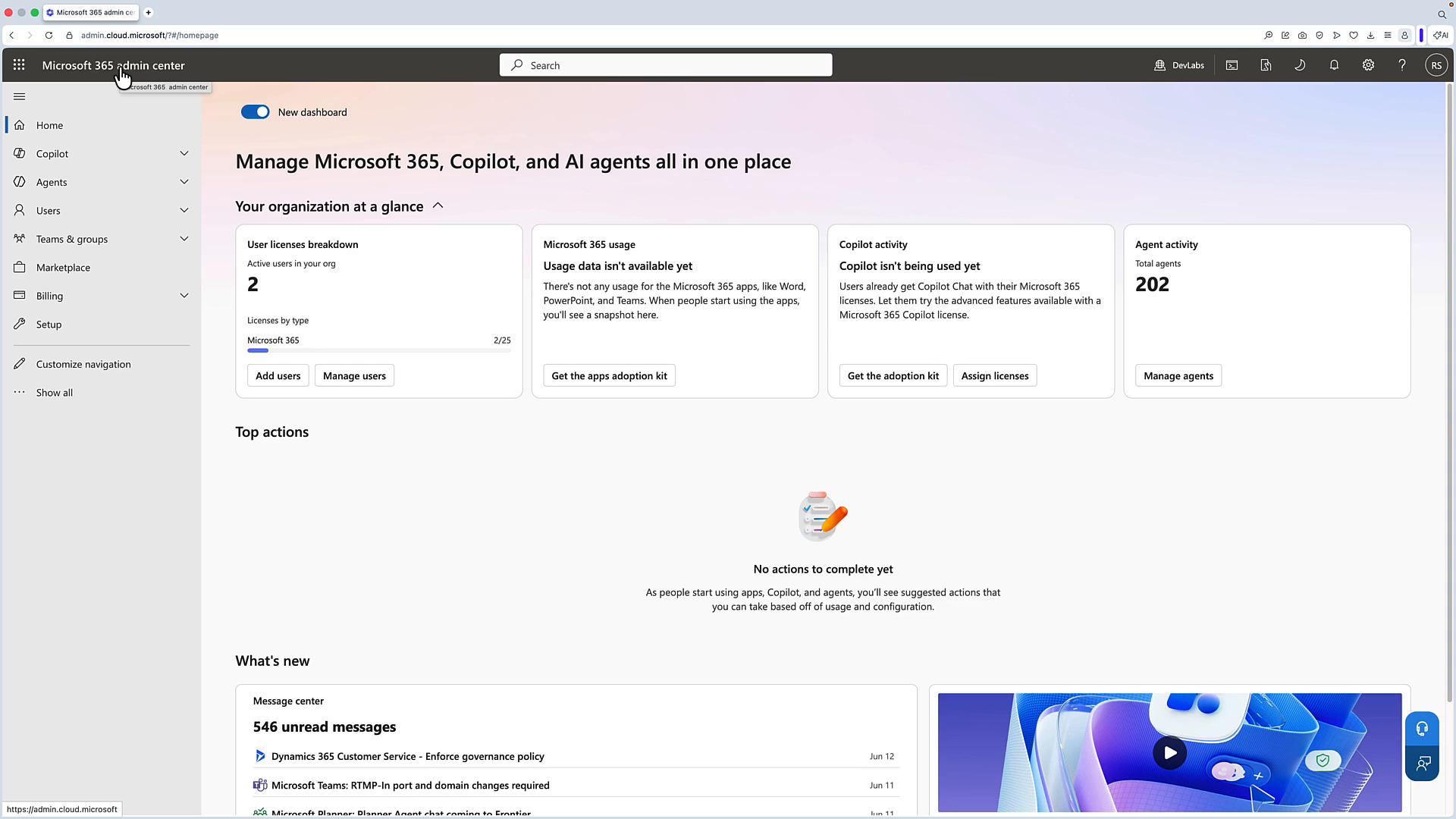Click the Search input field
This screenshot has height=819, width=1456.
click(666, 65)
